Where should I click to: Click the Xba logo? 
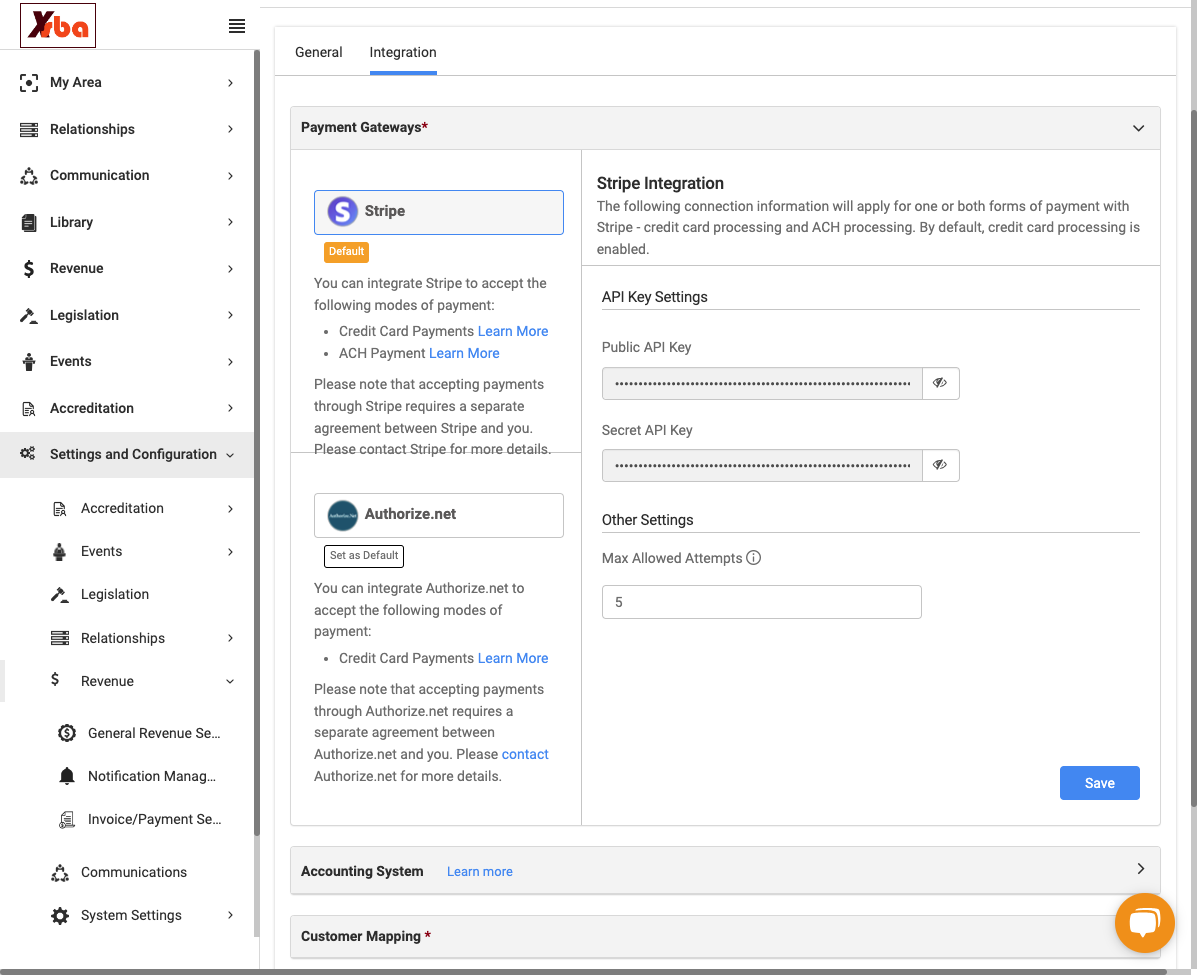pyautogui.click(x=58, y=25)
